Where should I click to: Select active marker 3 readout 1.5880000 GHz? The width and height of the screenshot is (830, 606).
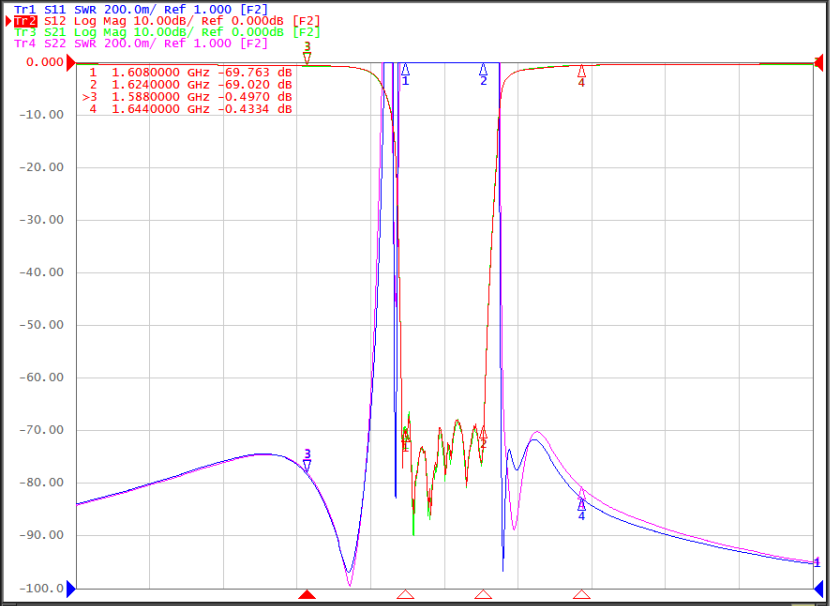click(187, 97)
